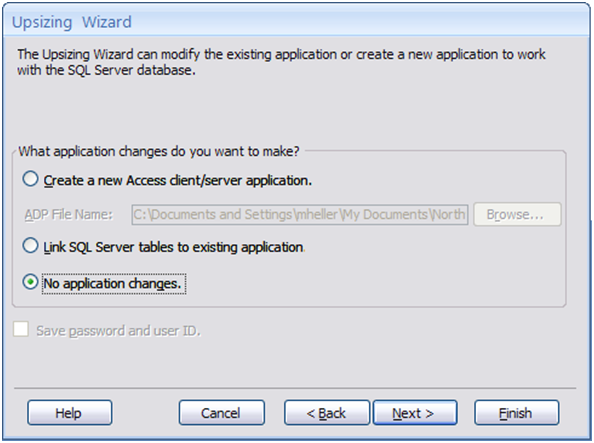This screenshot has width=594, height=443.
Task: Open the wizard Help button
Action: pyautogui.click(x=70, y=413)
